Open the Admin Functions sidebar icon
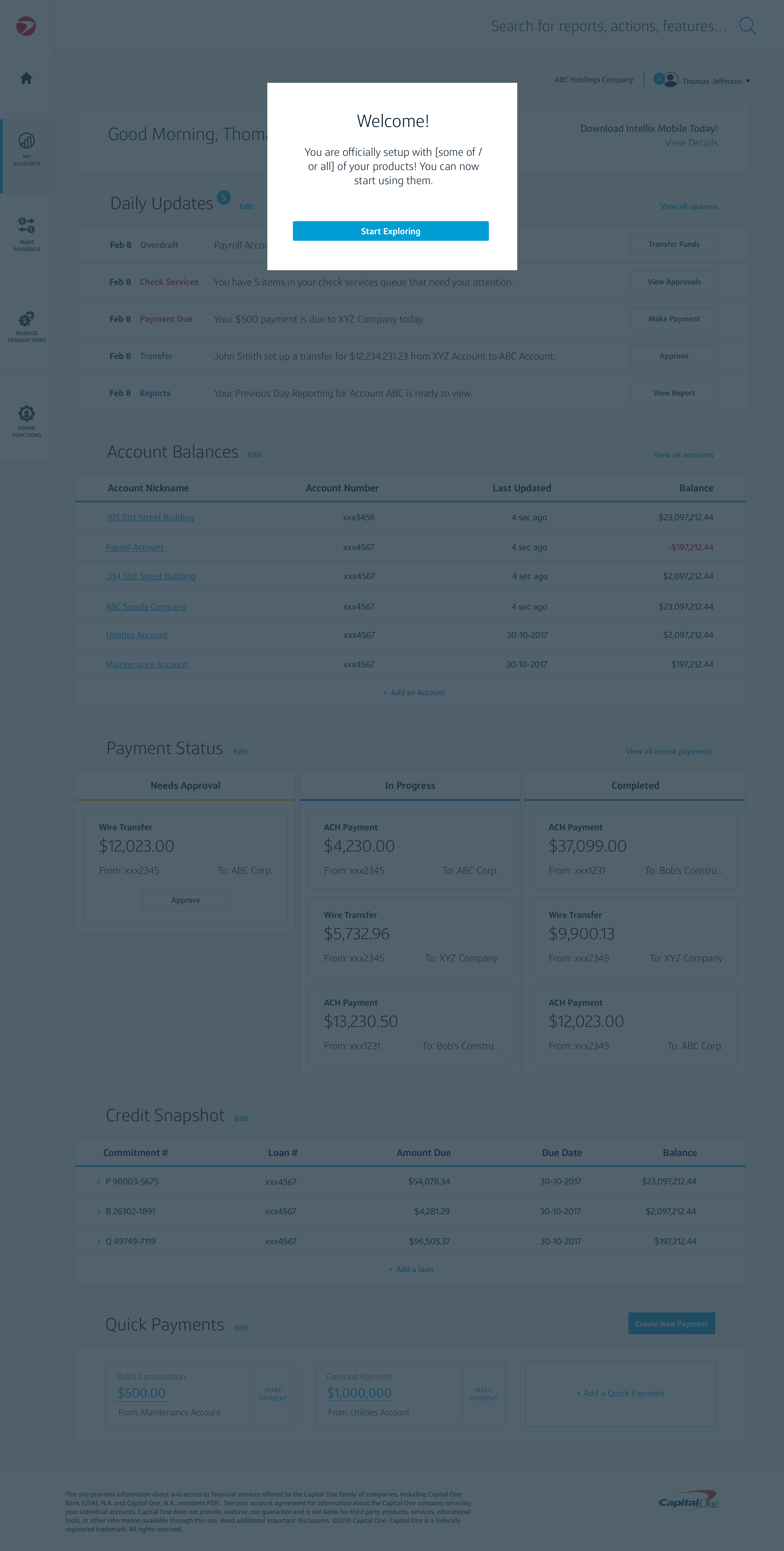The height and width of the screenshot is (1551, 784). click(26, 414)
